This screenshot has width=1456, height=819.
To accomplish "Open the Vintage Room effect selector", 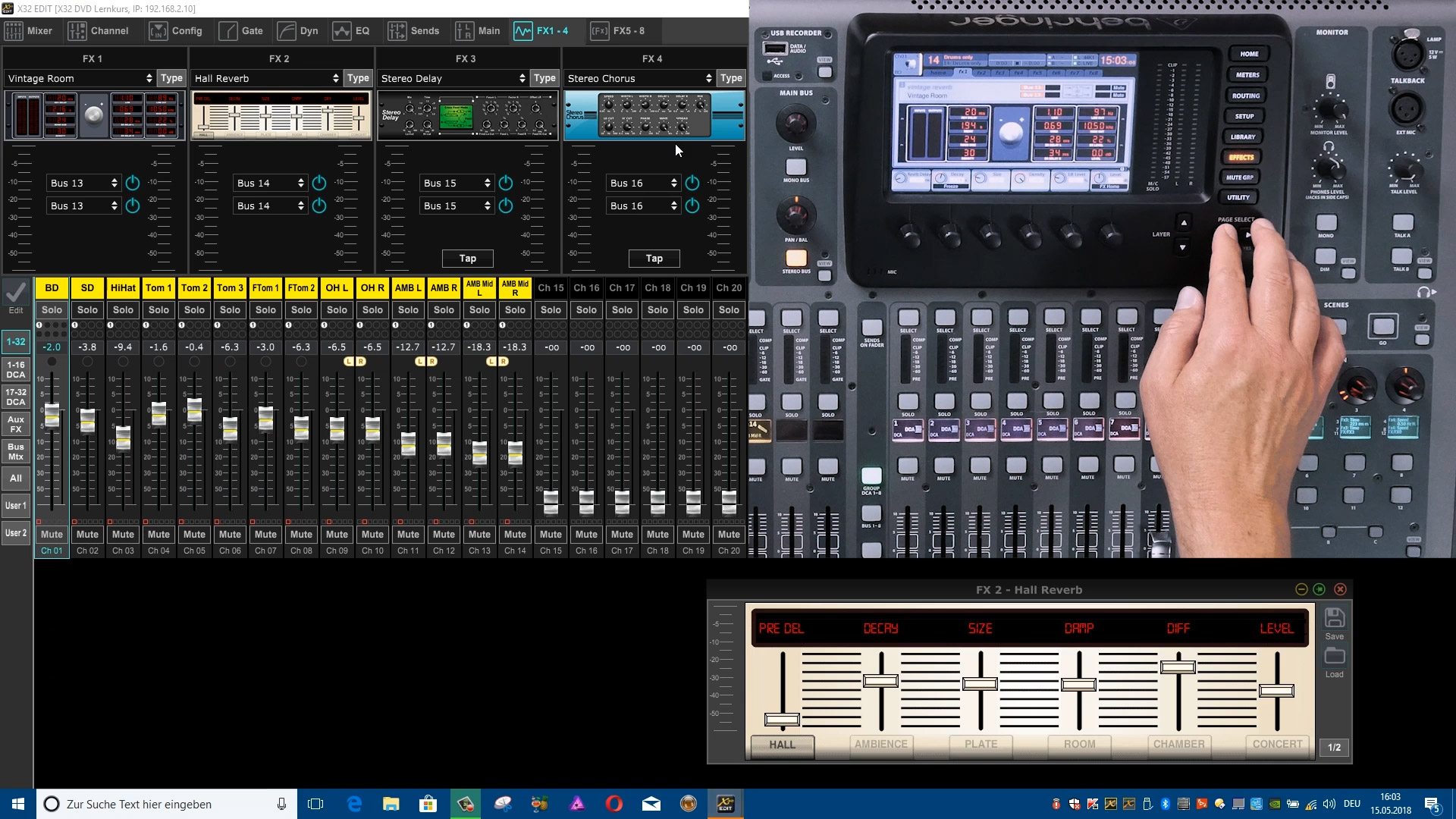I will [80, 78].
